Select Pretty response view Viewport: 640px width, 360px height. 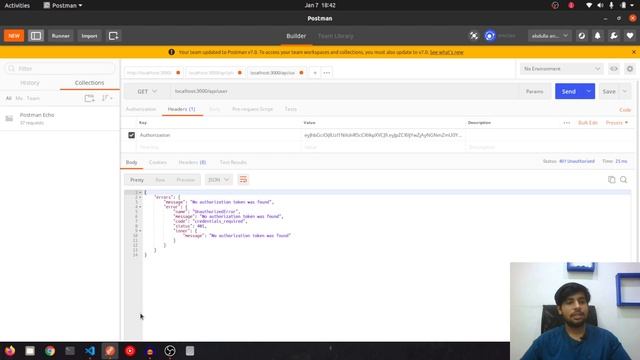137,180
